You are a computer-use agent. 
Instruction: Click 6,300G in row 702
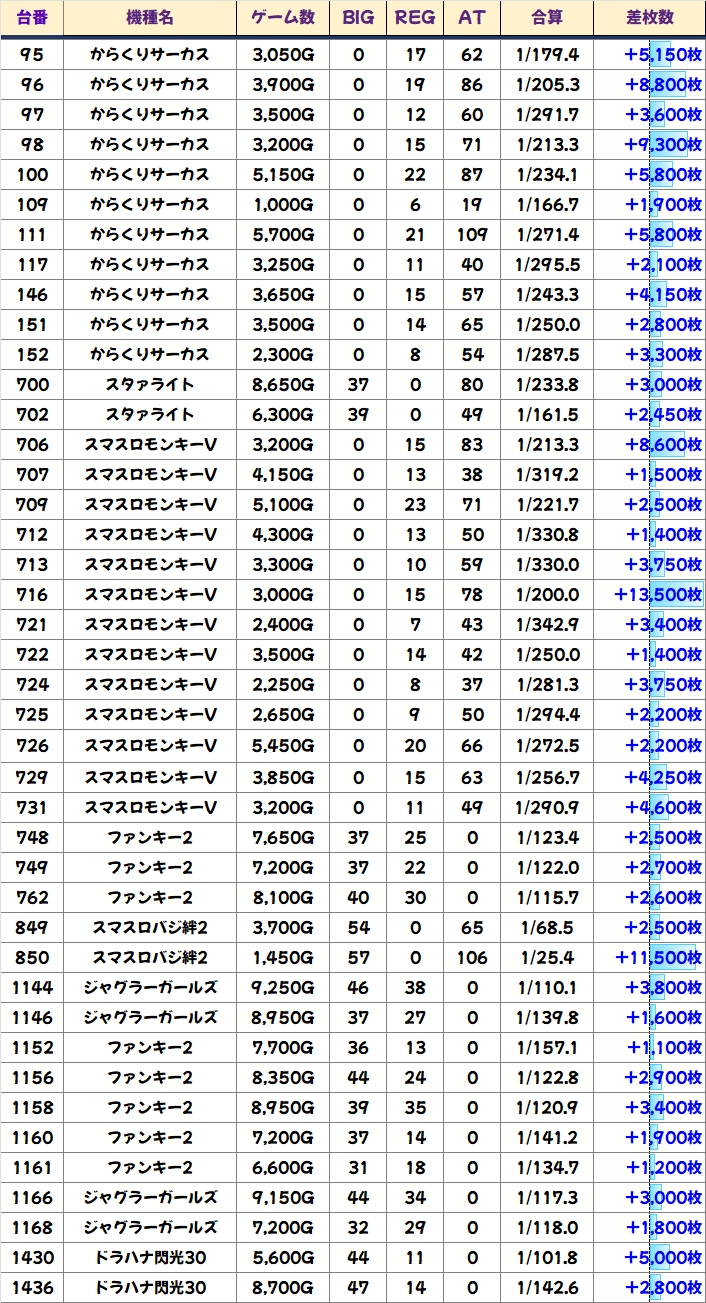283,414
